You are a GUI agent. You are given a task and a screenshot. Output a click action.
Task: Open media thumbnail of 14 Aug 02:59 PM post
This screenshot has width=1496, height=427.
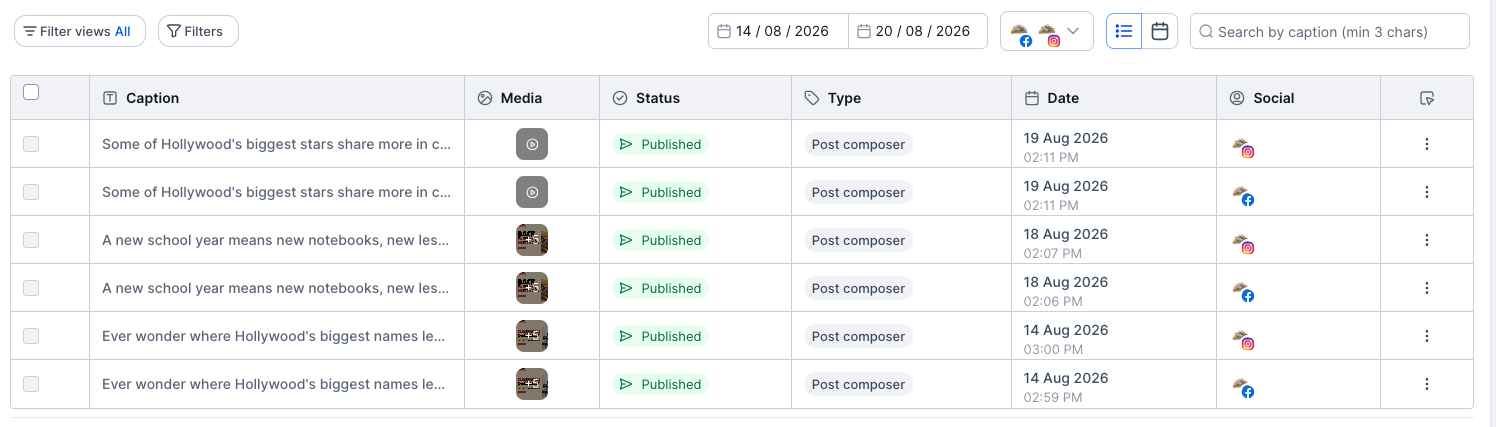click(532, 384)
